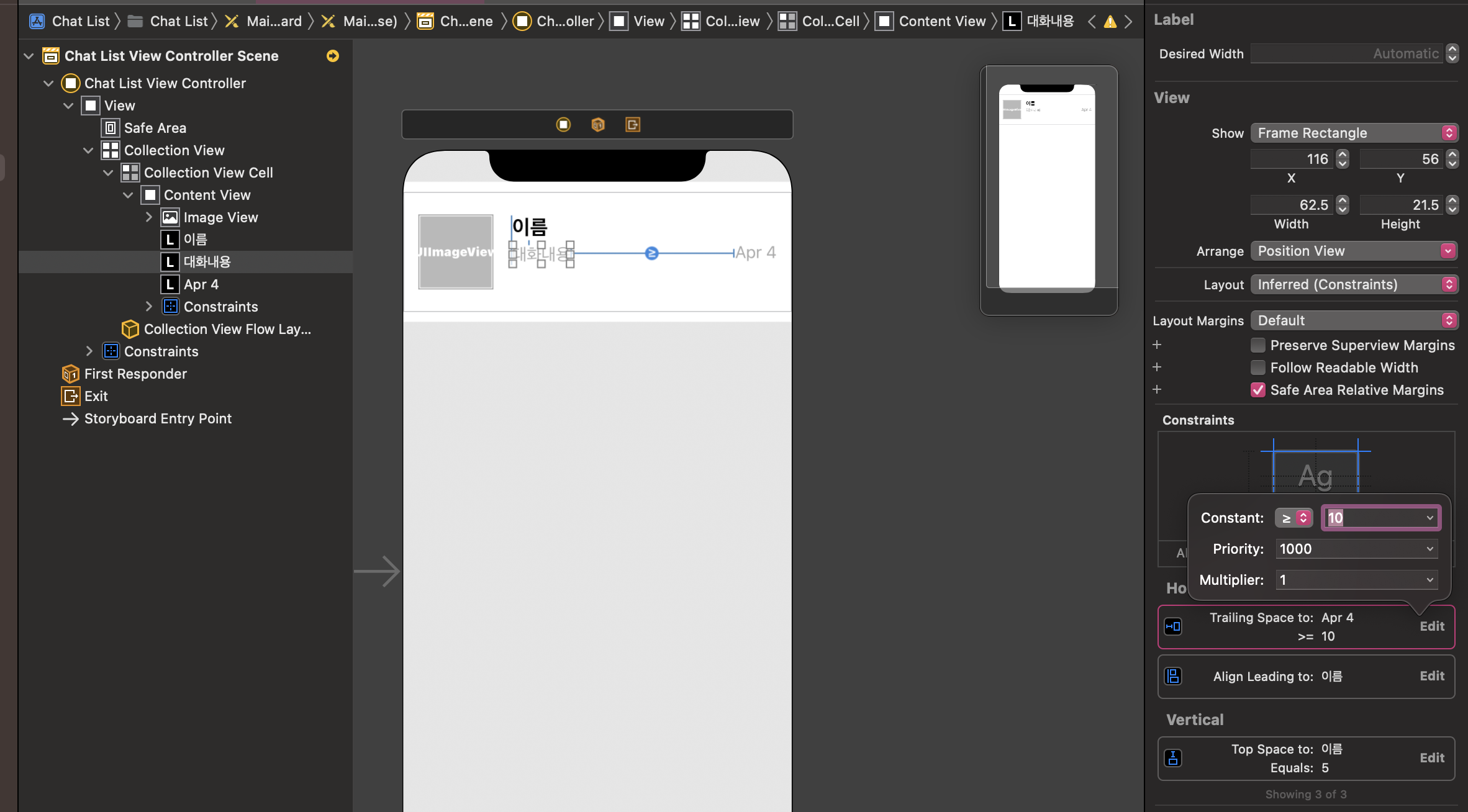This screenshot has height=812, width=1468.
Task: Click the yellow arrow beside scene title
Action: coord(333,56)
